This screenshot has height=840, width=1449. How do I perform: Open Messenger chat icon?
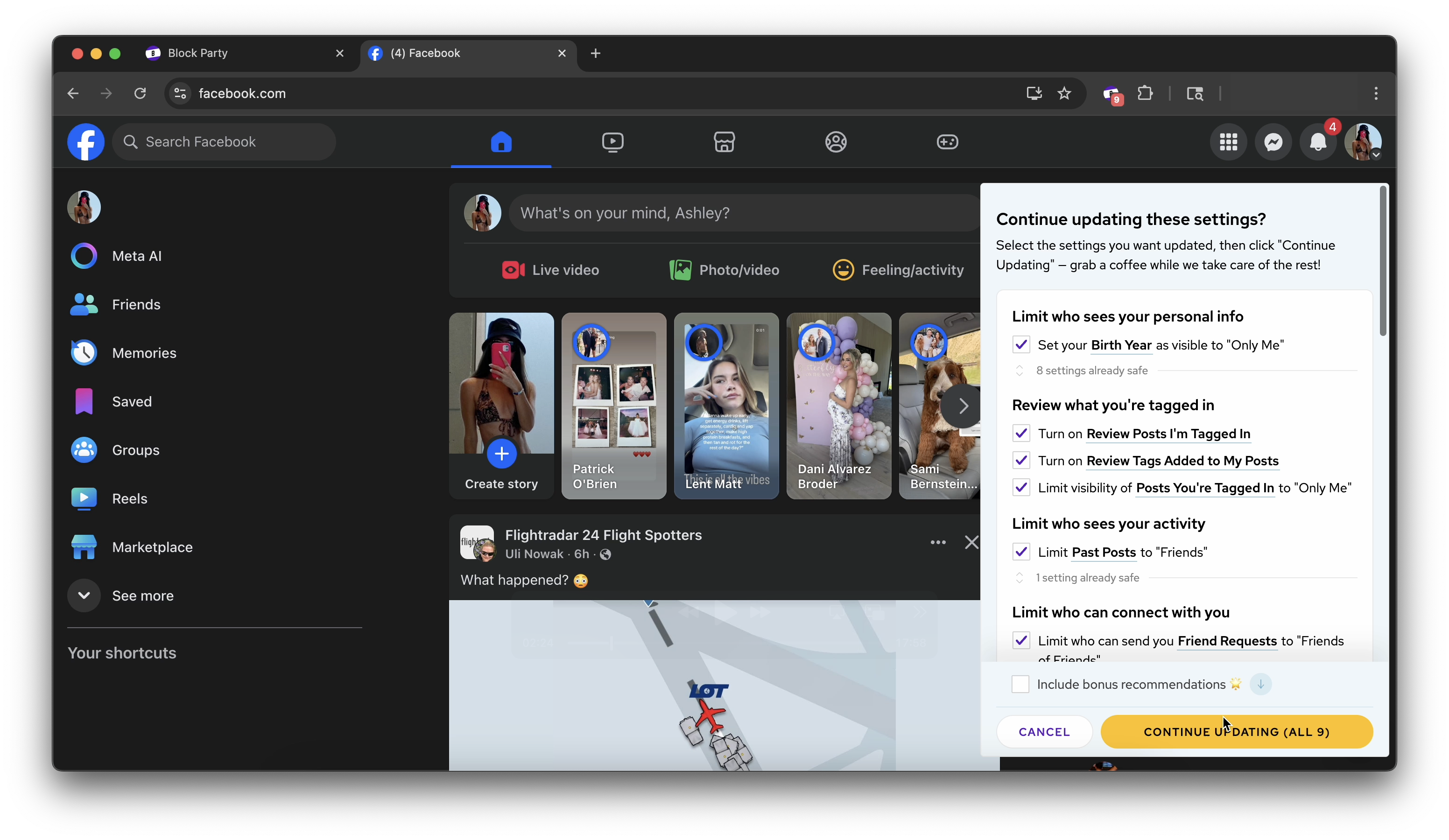[1273, 141]
